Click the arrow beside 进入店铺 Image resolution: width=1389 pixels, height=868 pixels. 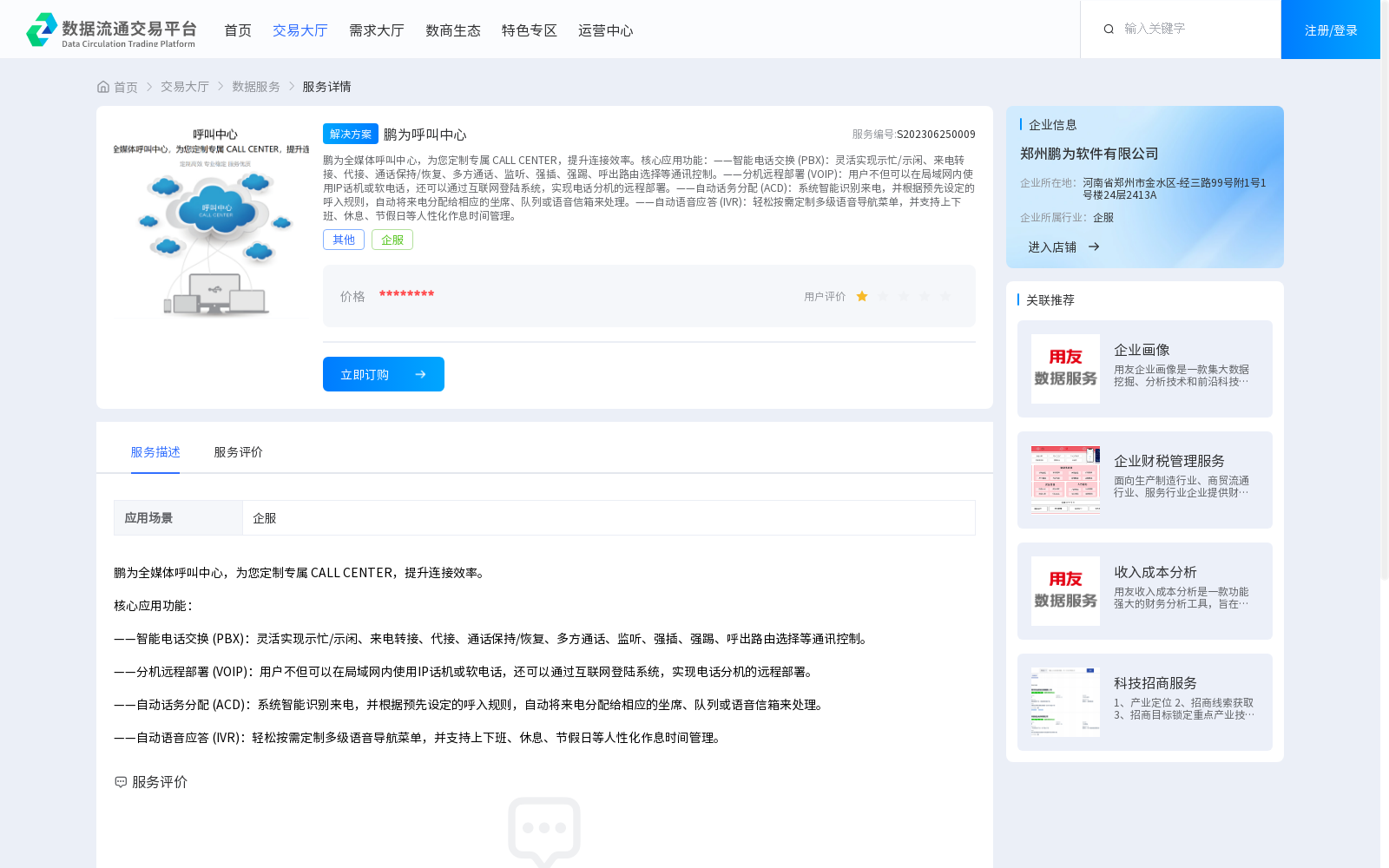pos(1094,247)
